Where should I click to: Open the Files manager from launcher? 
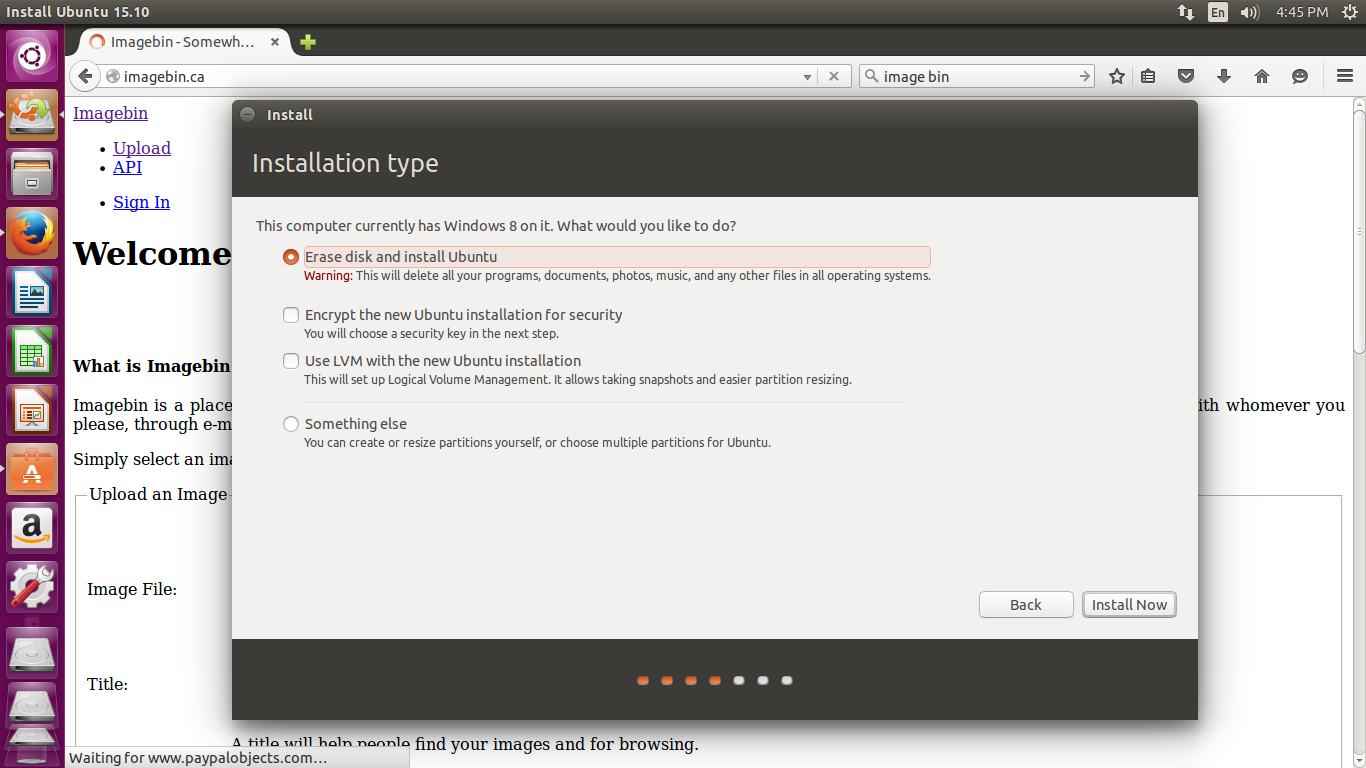(x=32, y=174)
